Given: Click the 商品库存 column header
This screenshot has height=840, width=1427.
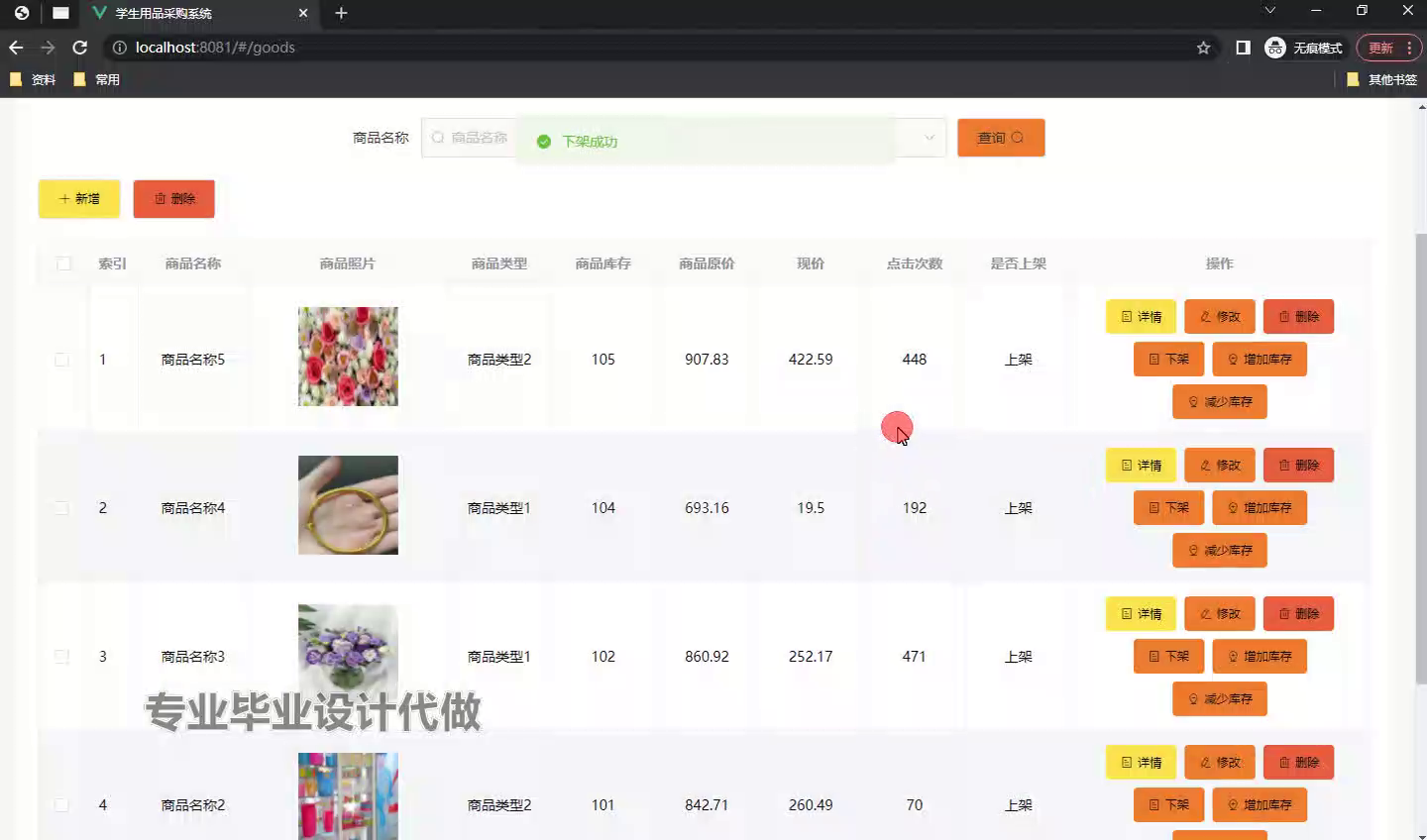Looking at the screenshot, I should pos(604,263).
